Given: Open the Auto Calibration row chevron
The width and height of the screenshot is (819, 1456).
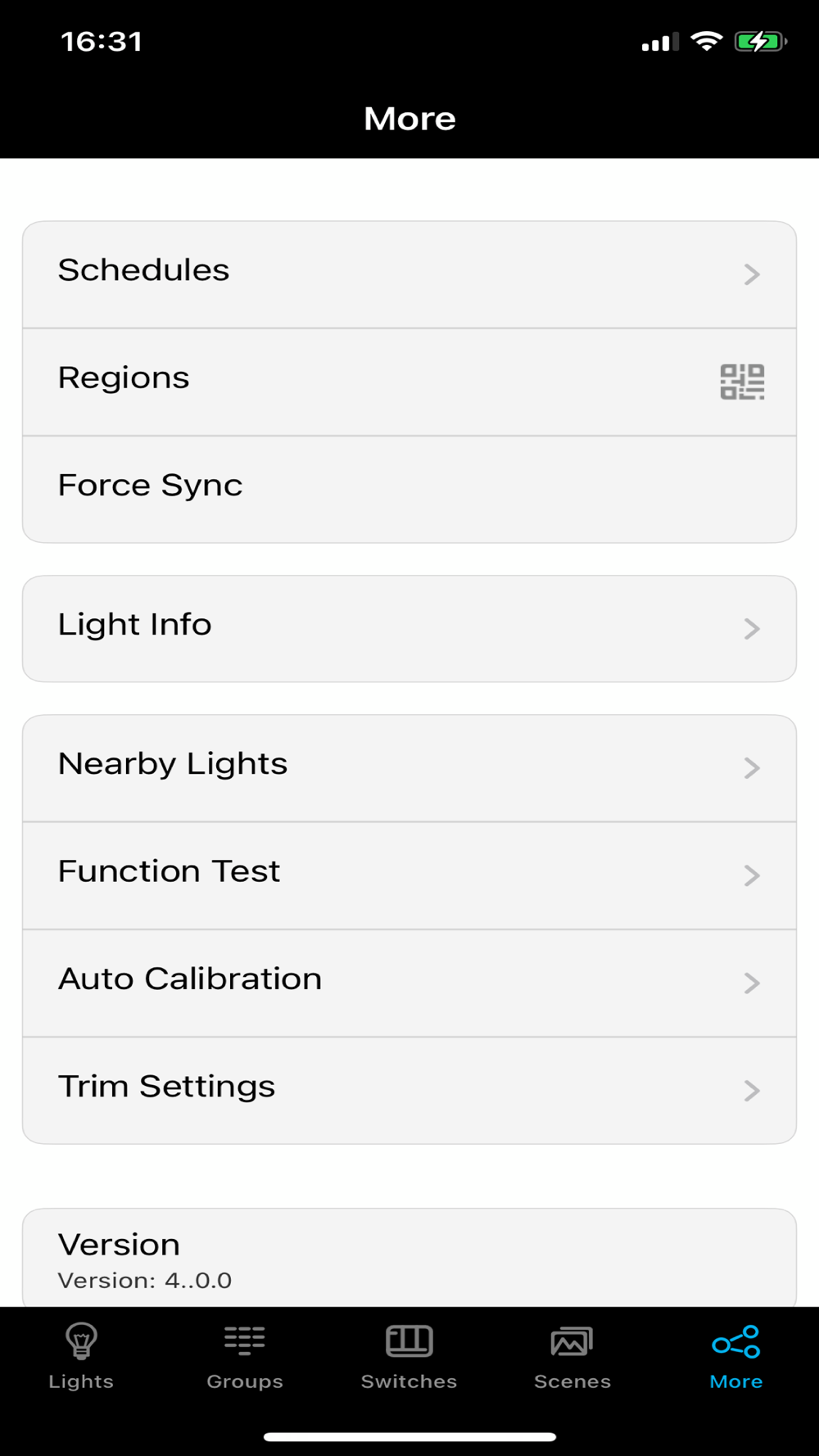Looking at the screenshot, I should tap(752, 983).
